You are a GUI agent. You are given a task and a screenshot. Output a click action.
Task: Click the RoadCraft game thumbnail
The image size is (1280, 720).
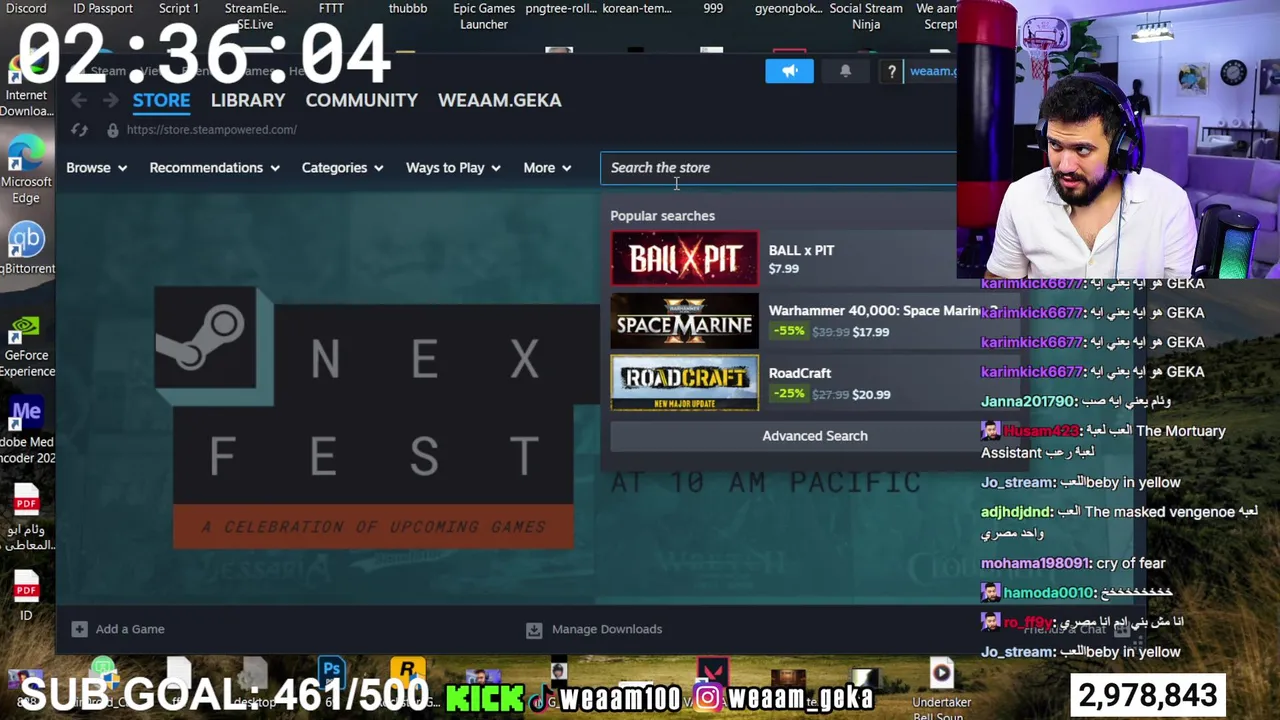coord(685,383)
